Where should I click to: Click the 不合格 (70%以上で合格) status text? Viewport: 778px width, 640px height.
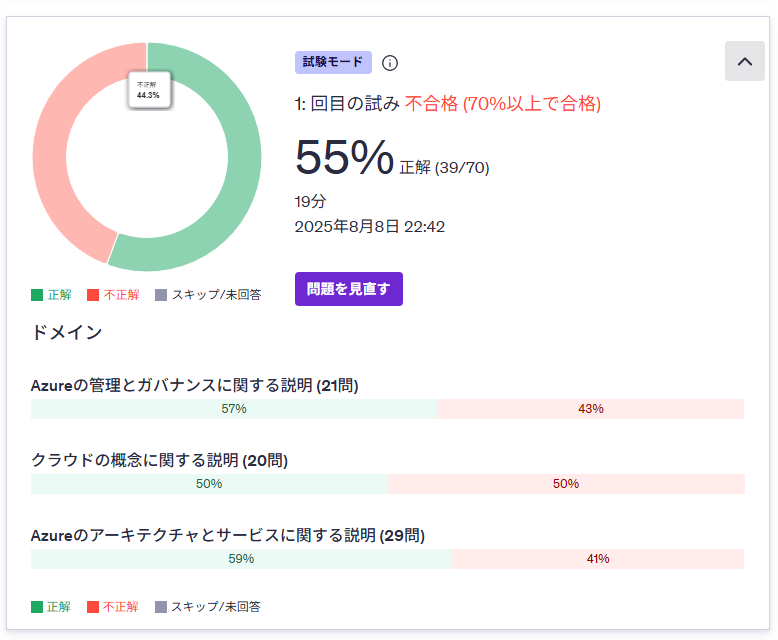(503, 104)
